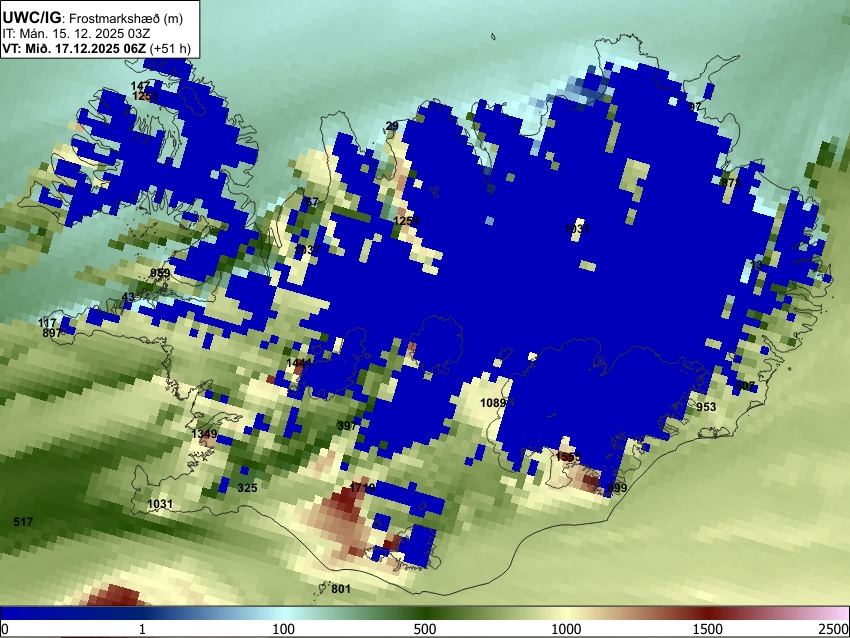Click the map value 953
Viewport: 850px width, 638px height.
click(x=706, y=407)
